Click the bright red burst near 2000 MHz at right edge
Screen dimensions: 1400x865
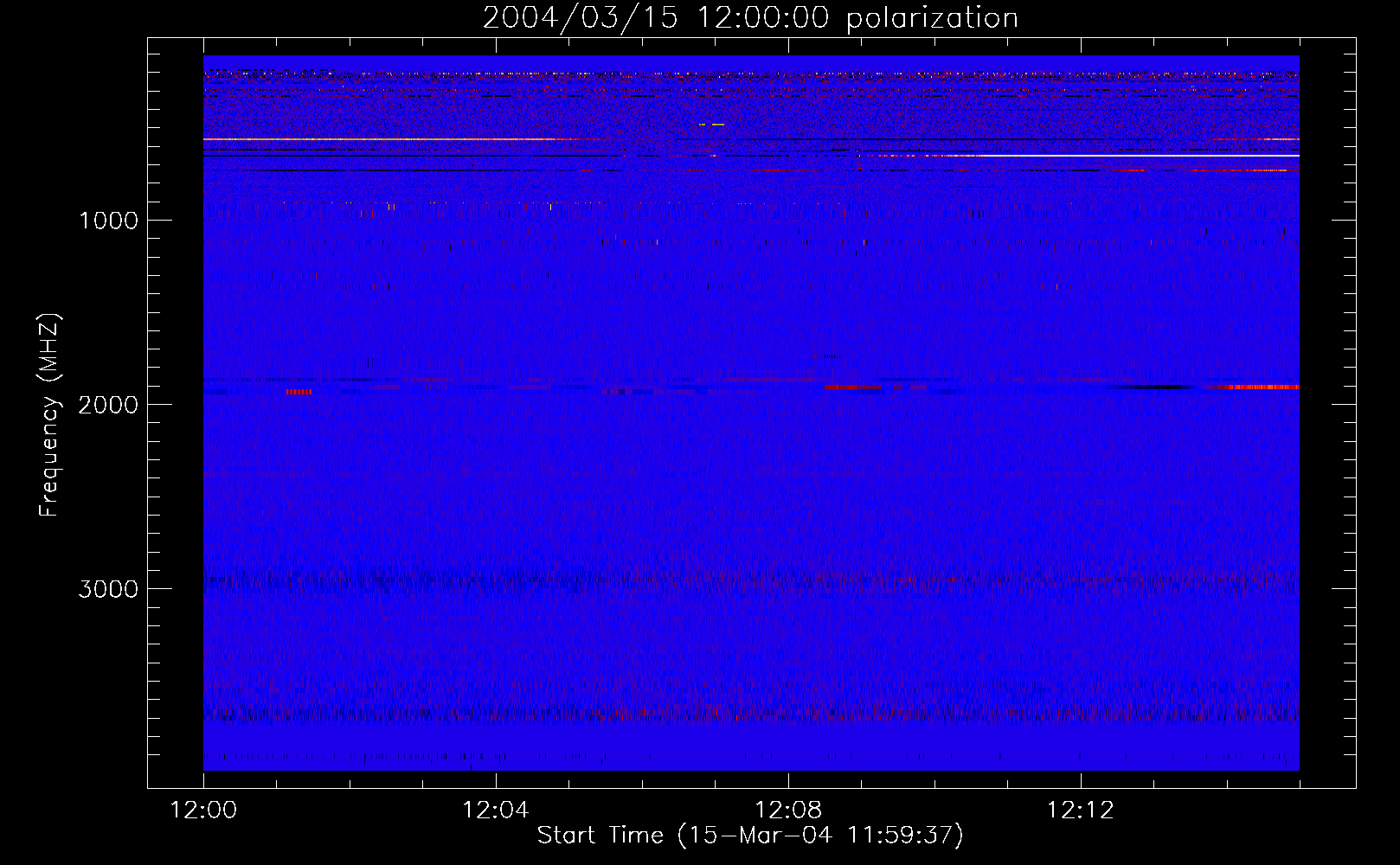1259,387
